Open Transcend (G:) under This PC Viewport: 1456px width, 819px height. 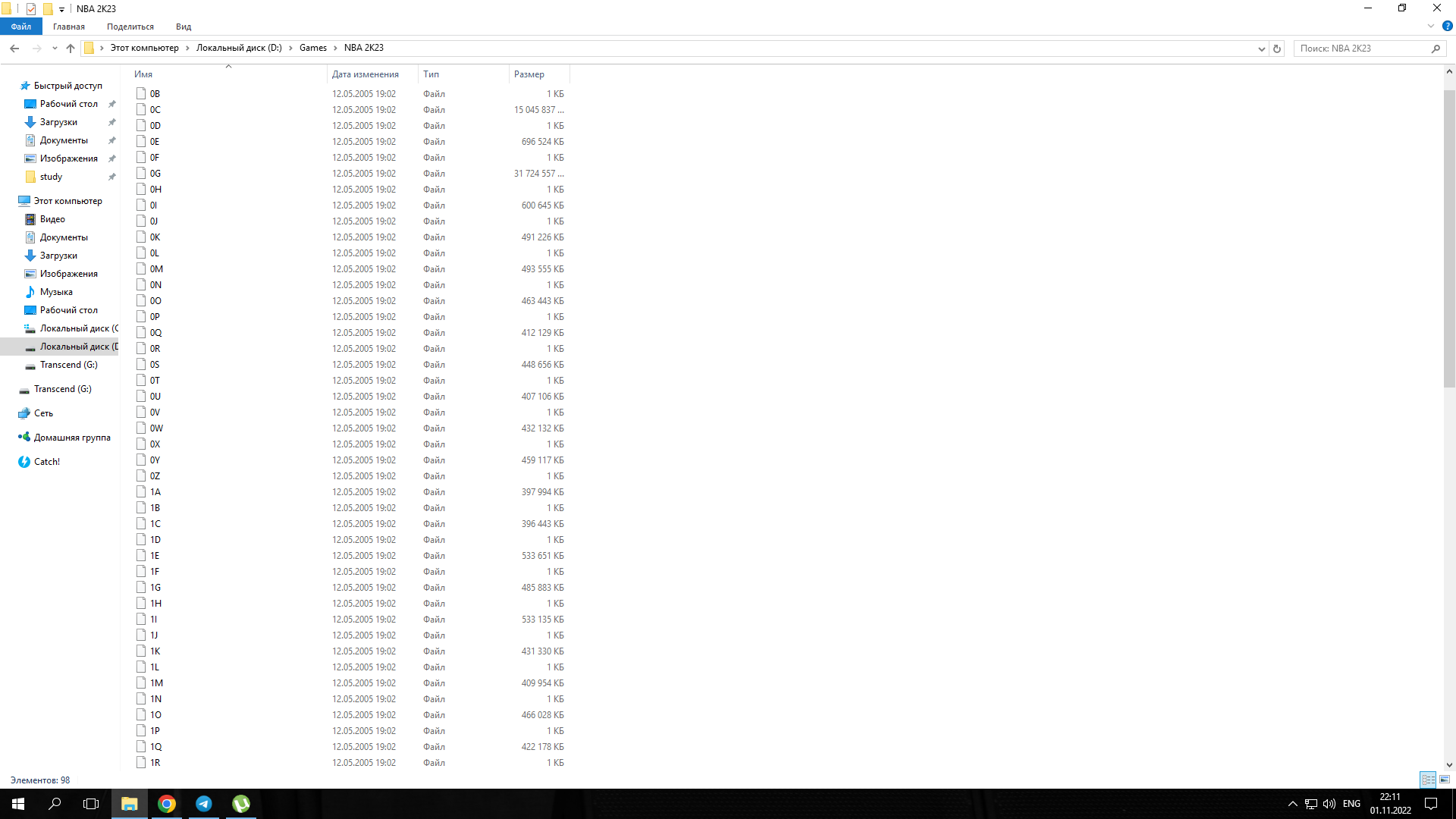(68, 365)
